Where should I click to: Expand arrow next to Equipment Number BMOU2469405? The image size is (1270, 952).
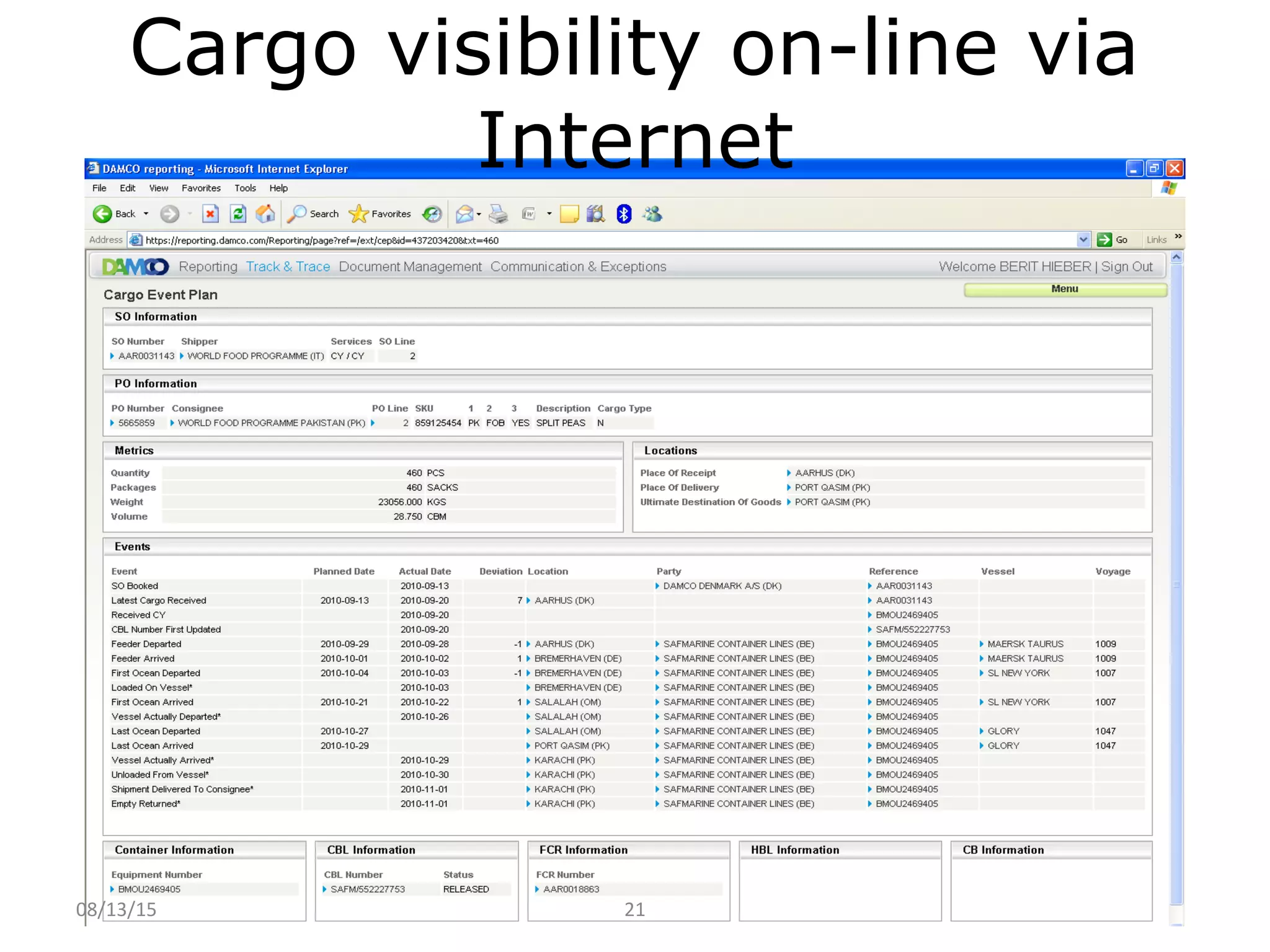(x=112, y=889)
